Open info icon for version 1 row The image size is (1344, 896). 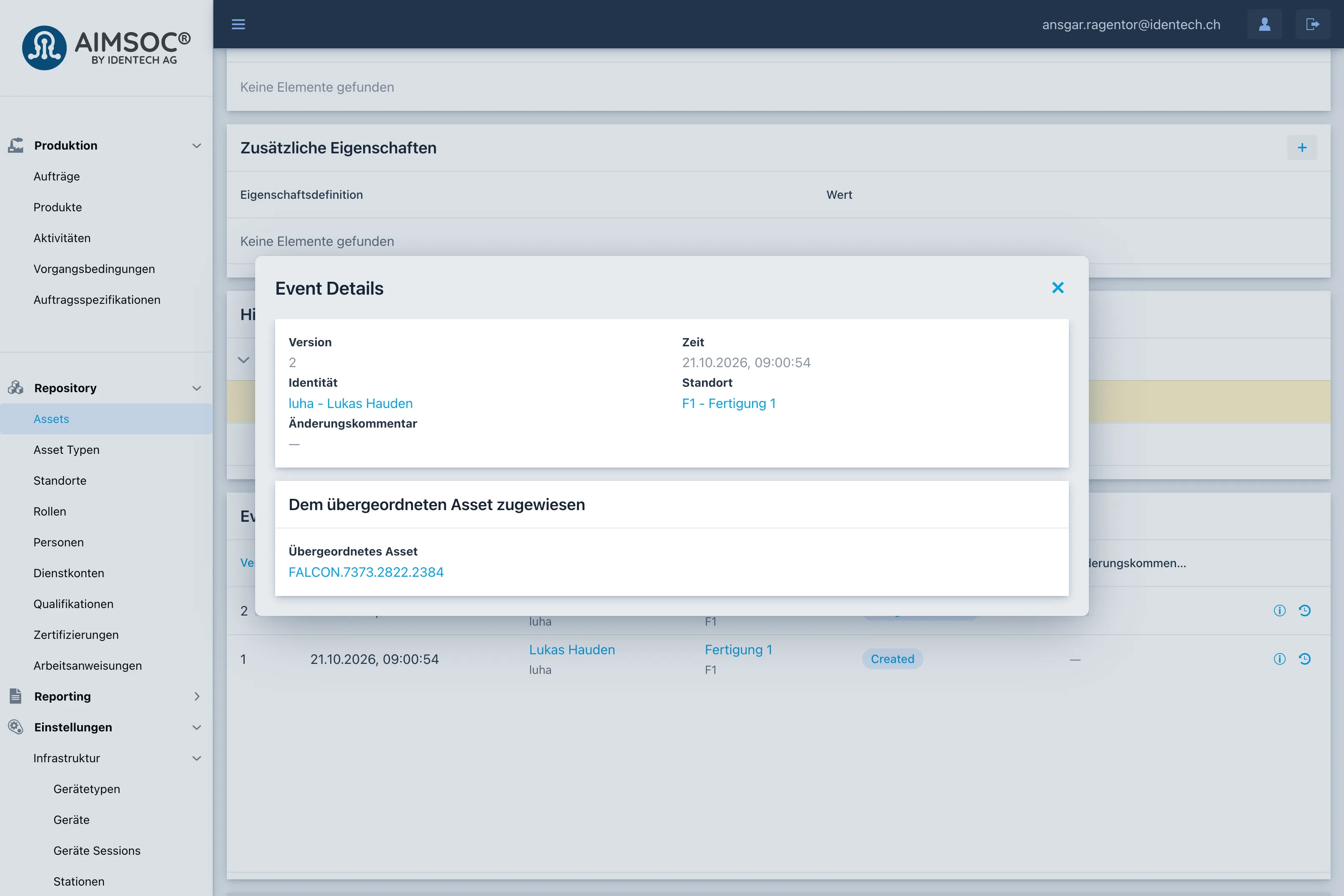point(1279,659)
